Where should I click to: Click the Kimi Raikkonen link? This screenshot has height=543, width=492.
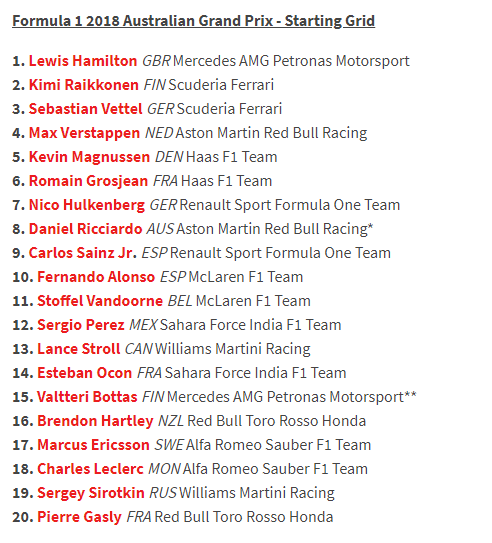point(84,85)
